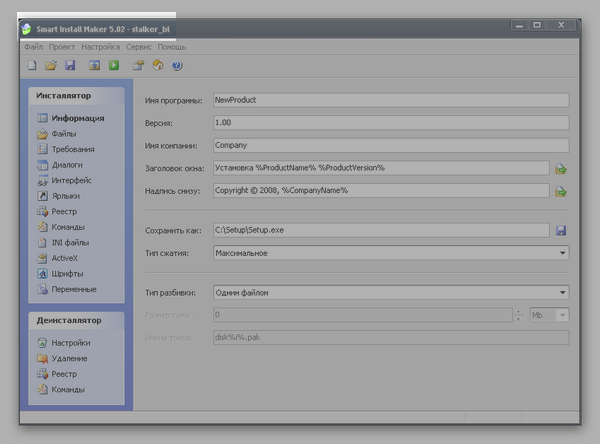This screenshot has width=600, height=444.
Task: Expand the split type dropdown
Action: 563,292
